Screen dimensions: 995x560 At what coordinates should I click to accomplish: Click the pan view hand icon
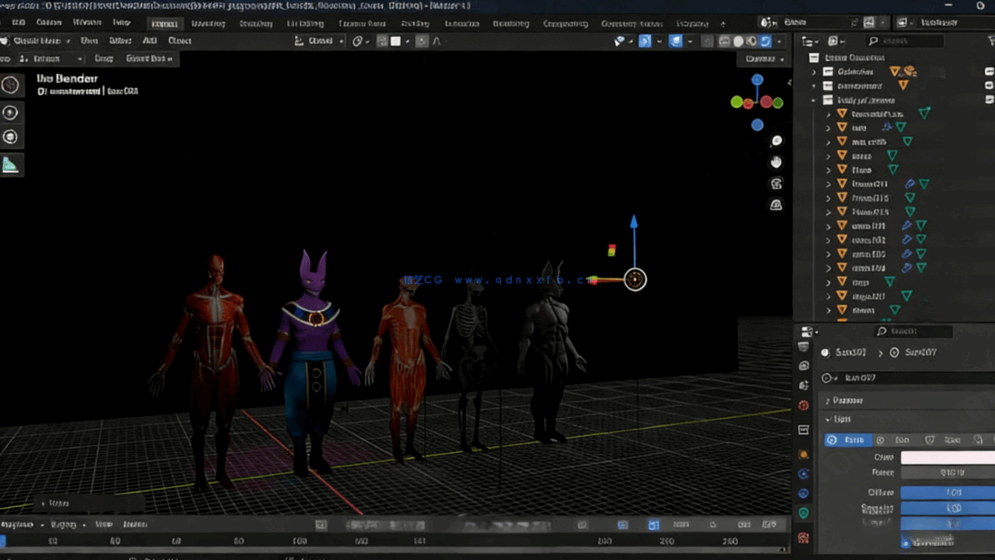click(x=776, y=163)
